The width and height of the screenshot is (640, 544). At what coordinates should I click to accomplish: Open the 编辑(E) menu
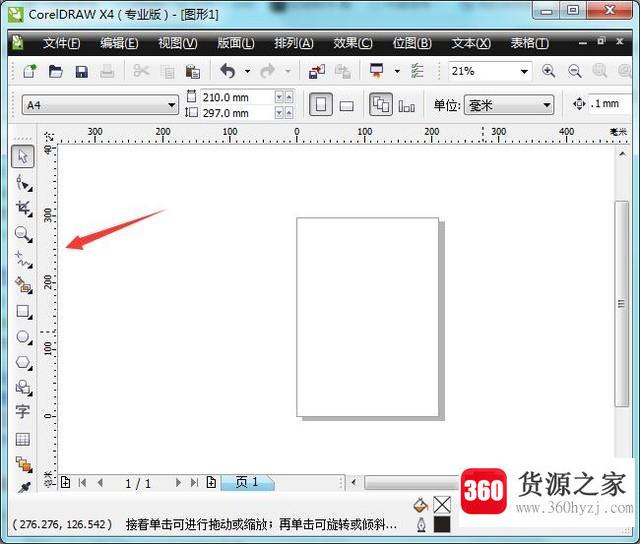(119, 43)
